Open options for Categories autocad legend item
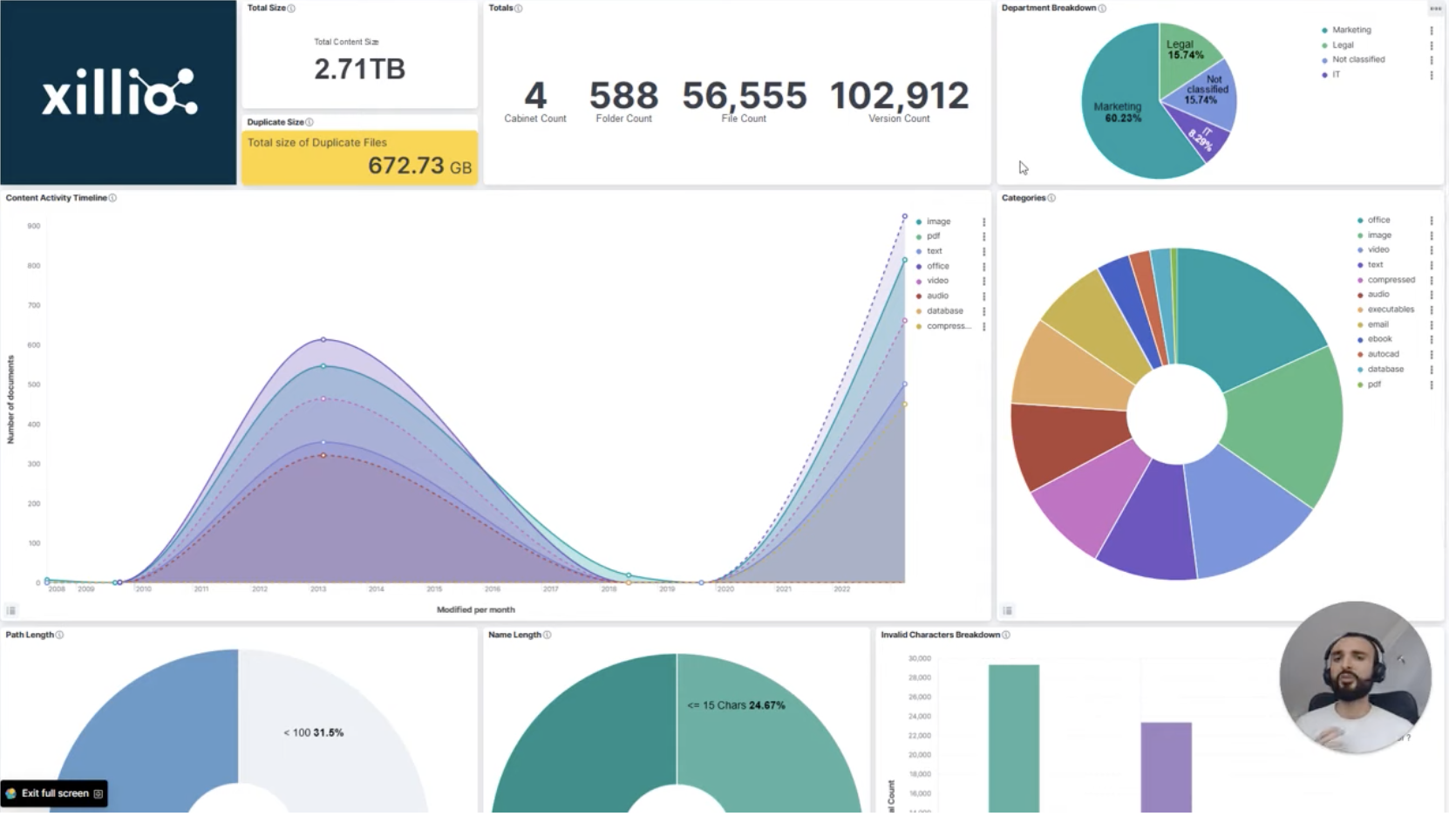 1432,355
